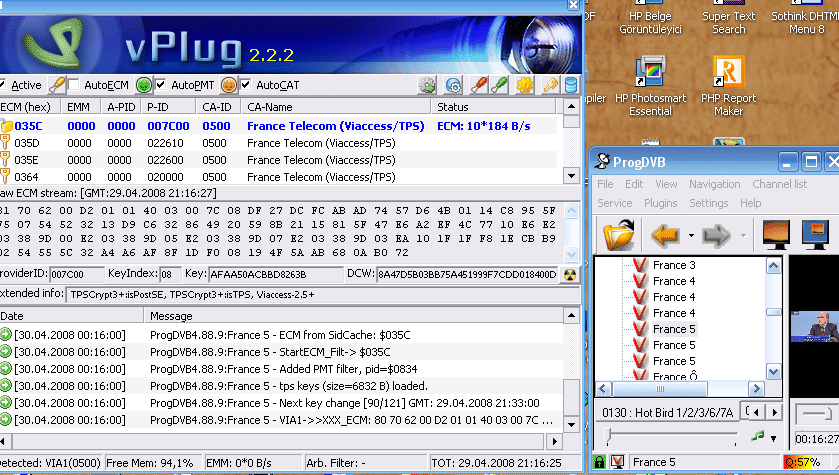Image resolution: width=839 pixels, height=475 pixels.
Task: Click the ECM (hex) column header
Action: (x=30, y=107)
